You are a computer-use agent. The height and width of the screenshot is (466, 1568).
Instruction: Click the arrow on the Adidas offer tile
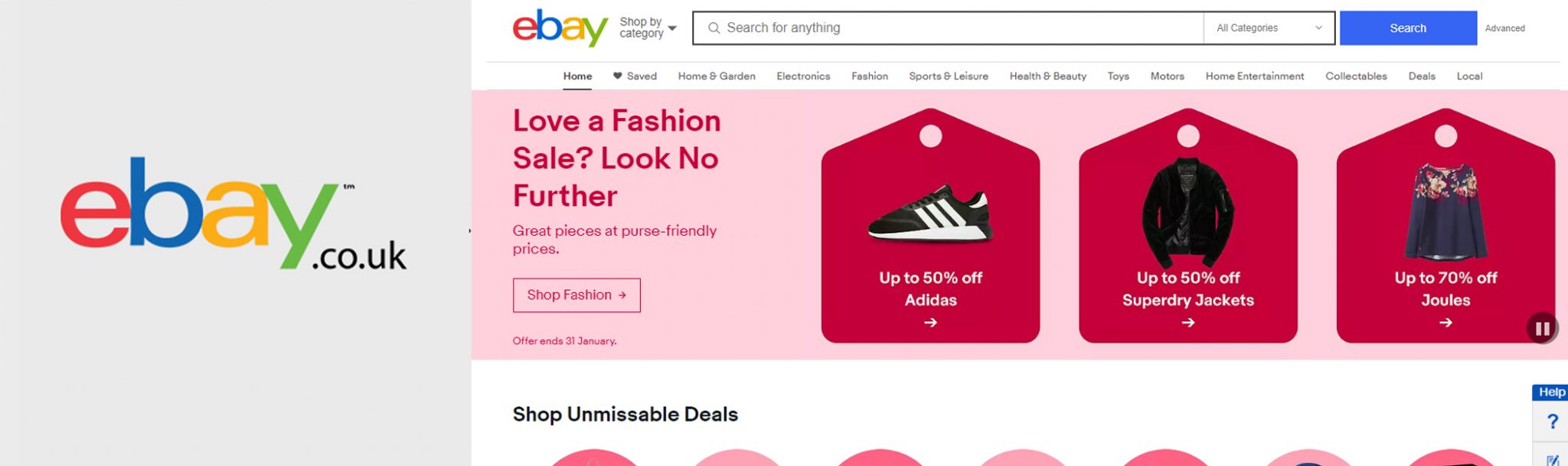coord(930,324)
